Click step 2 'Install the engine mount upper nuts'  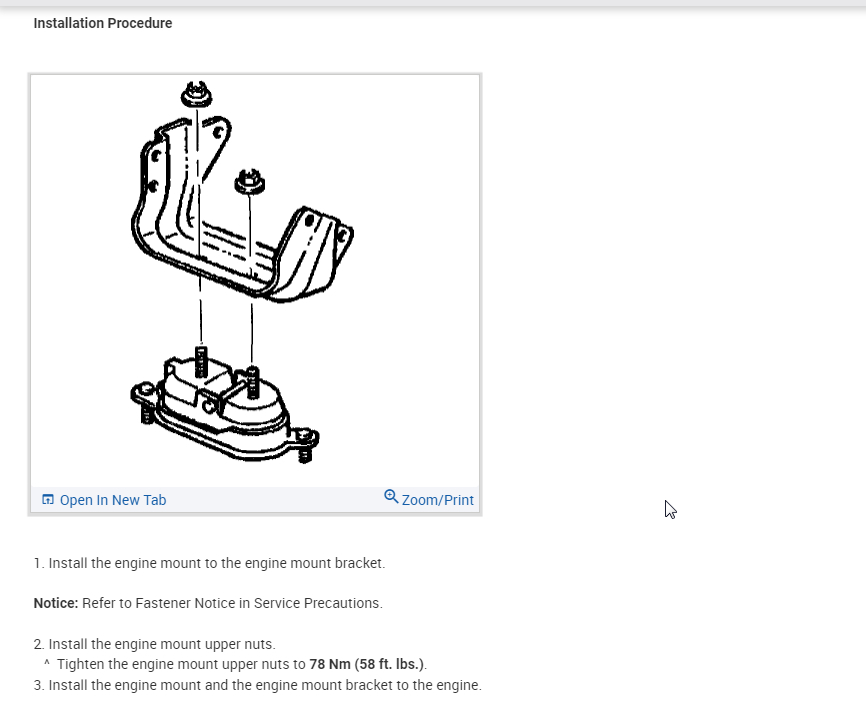pos(155,644)
